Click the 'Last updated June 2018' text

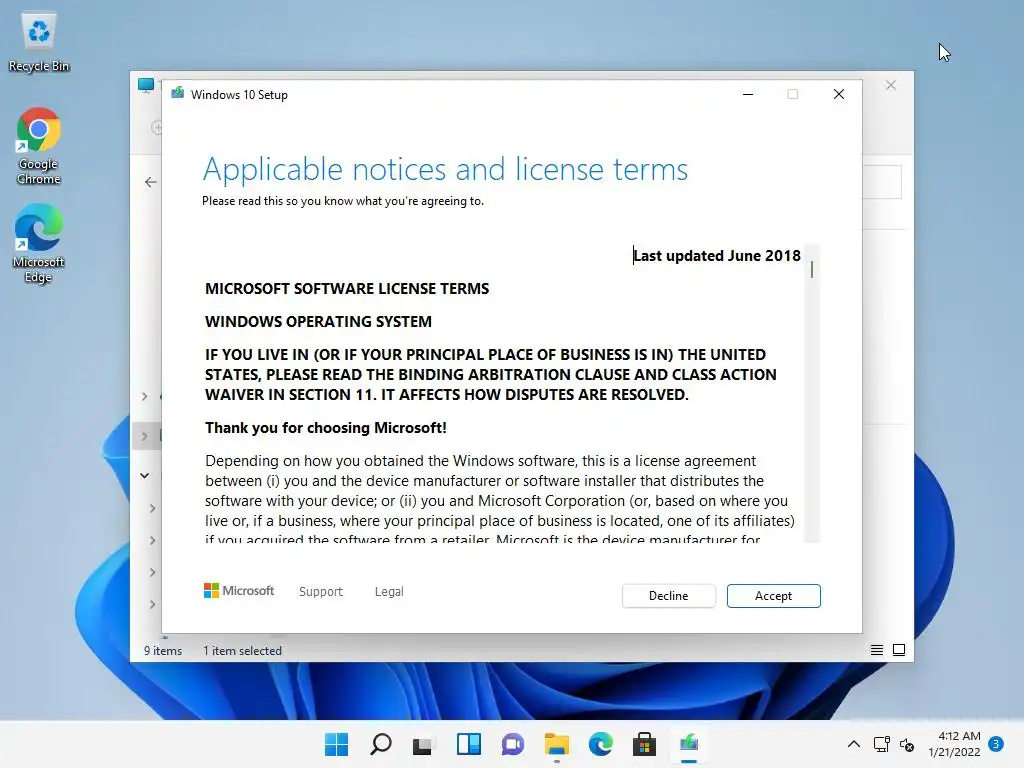tap(717, 255)
